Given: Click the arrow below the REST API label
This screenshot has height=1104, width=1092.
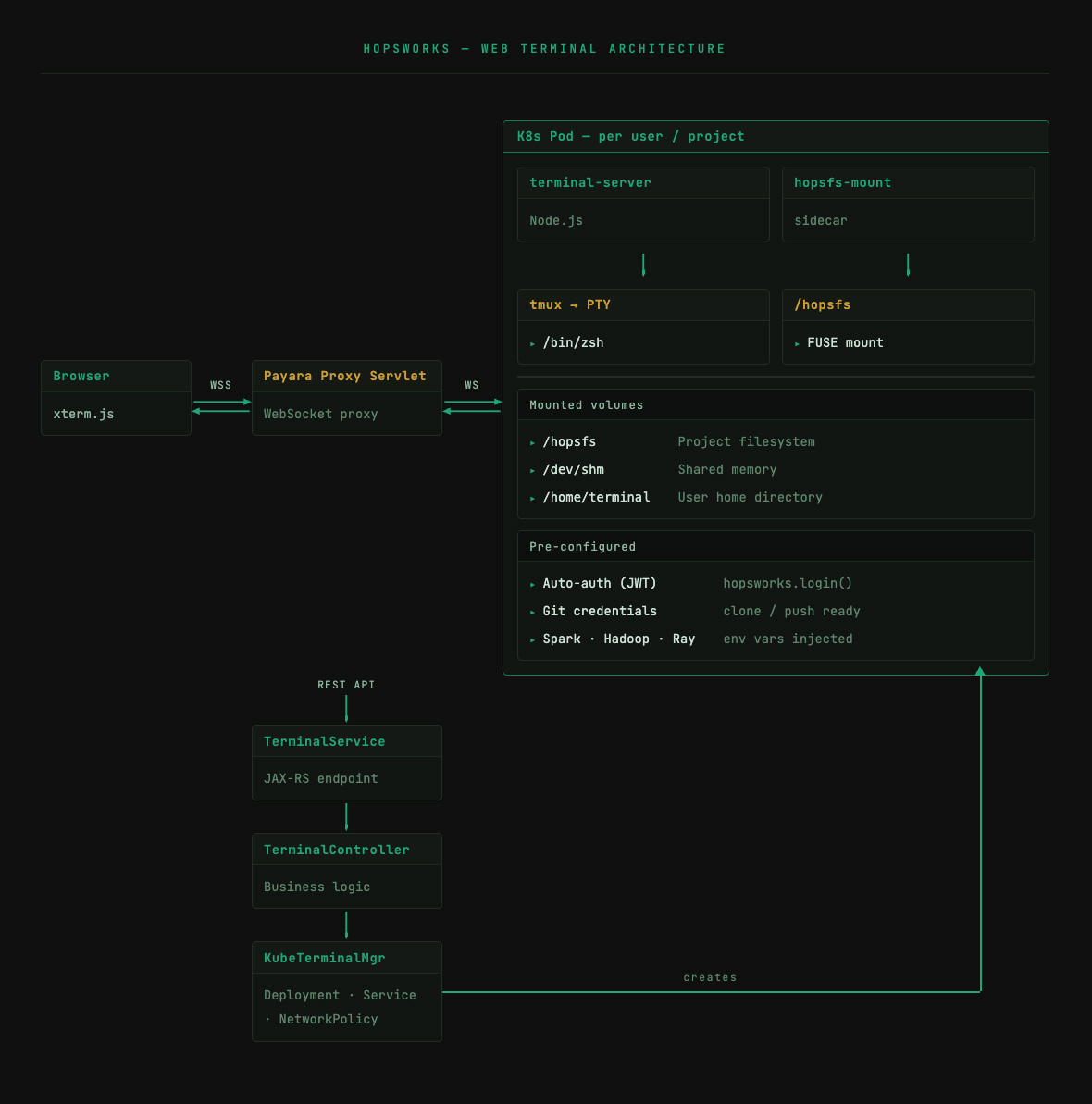Looking at the screenshot, I should tap(346, 709).
